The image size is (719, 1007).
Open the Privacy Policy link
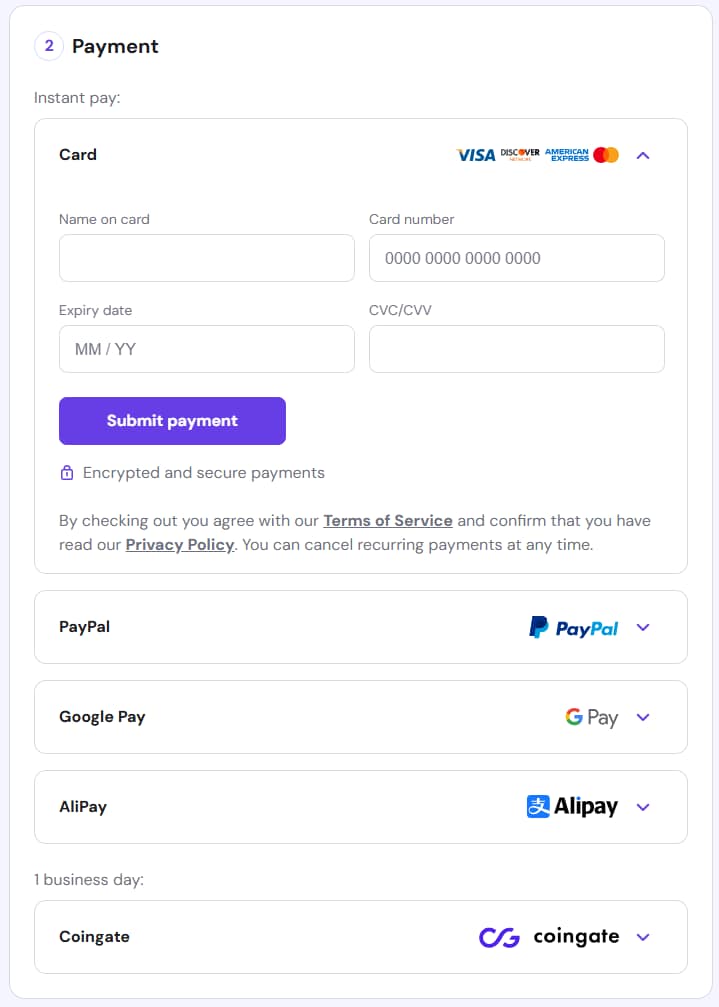click(x=180, y=545)
